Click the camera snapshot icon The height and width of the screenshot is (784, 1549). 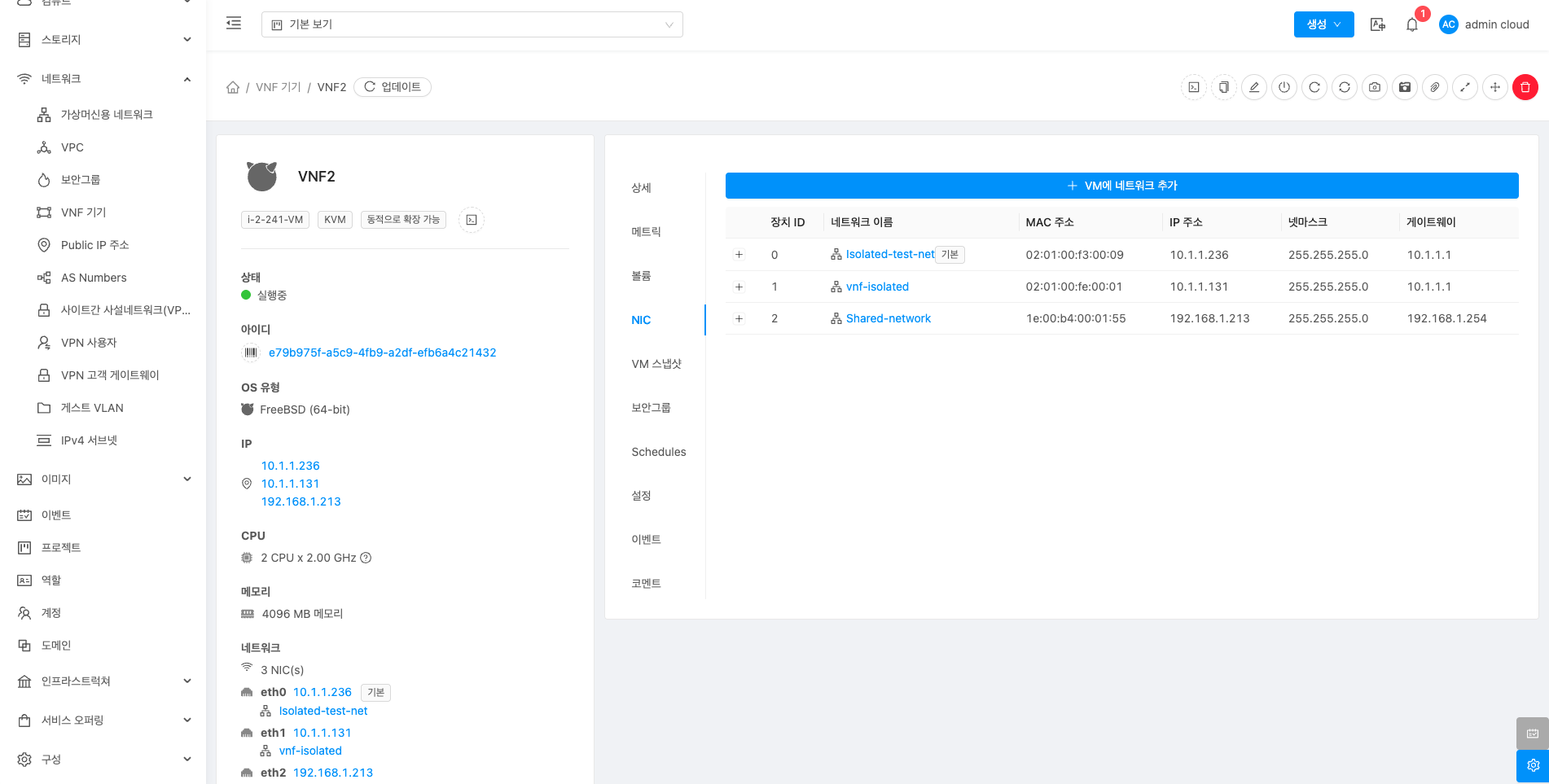[1375, 87]
